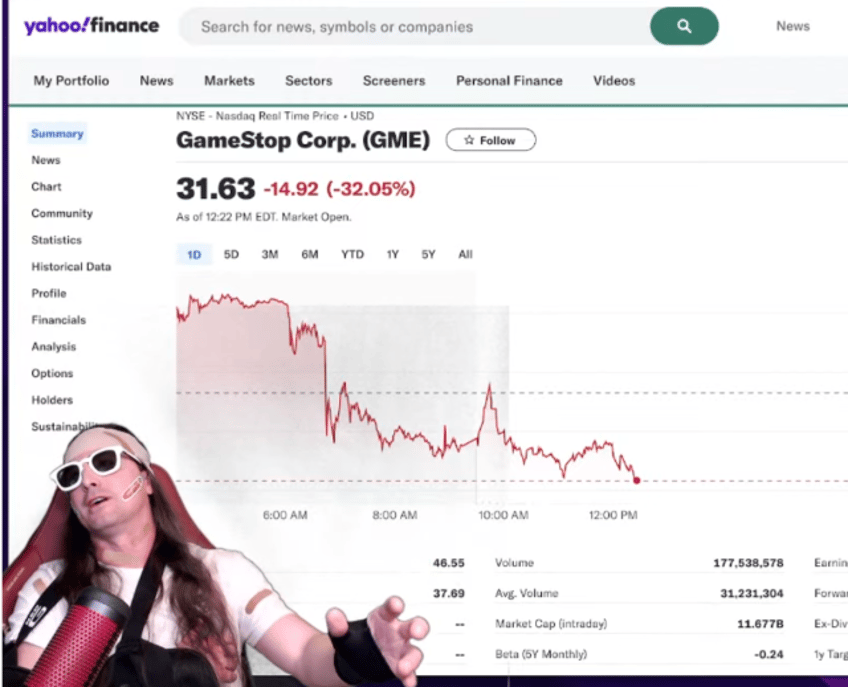Click the 31.63 stock price
The width and height of the screenshot is (848, 687).
coord(216,189)
